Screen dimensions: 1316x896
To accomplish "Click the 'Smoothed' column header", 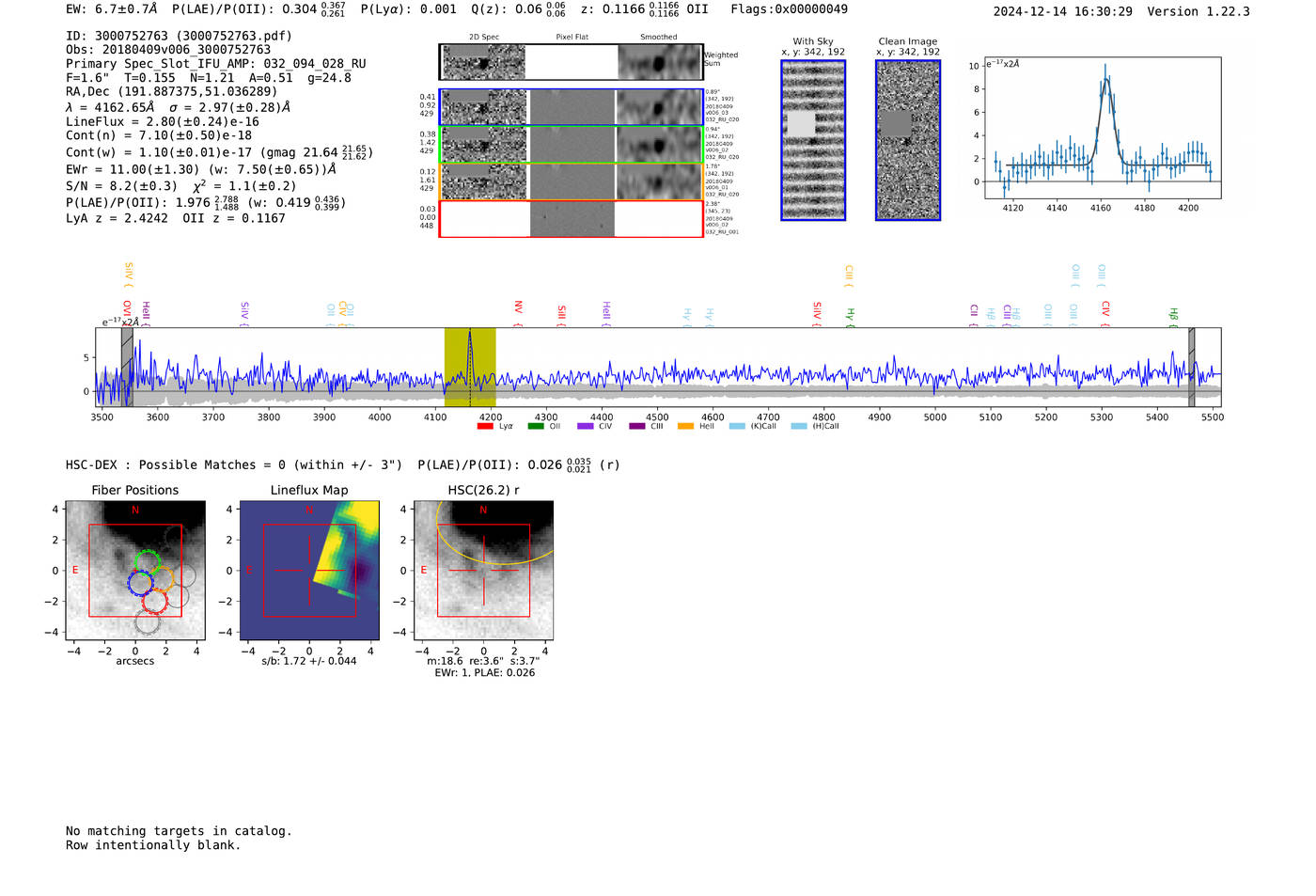I will click(659, 38).
